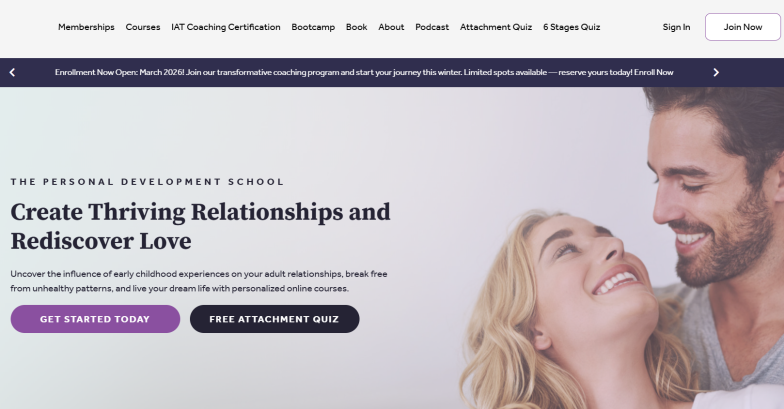The image size is (784, 409).
Task: Click Enroll Now in the announcement banner
Action: tap(654, 72)
